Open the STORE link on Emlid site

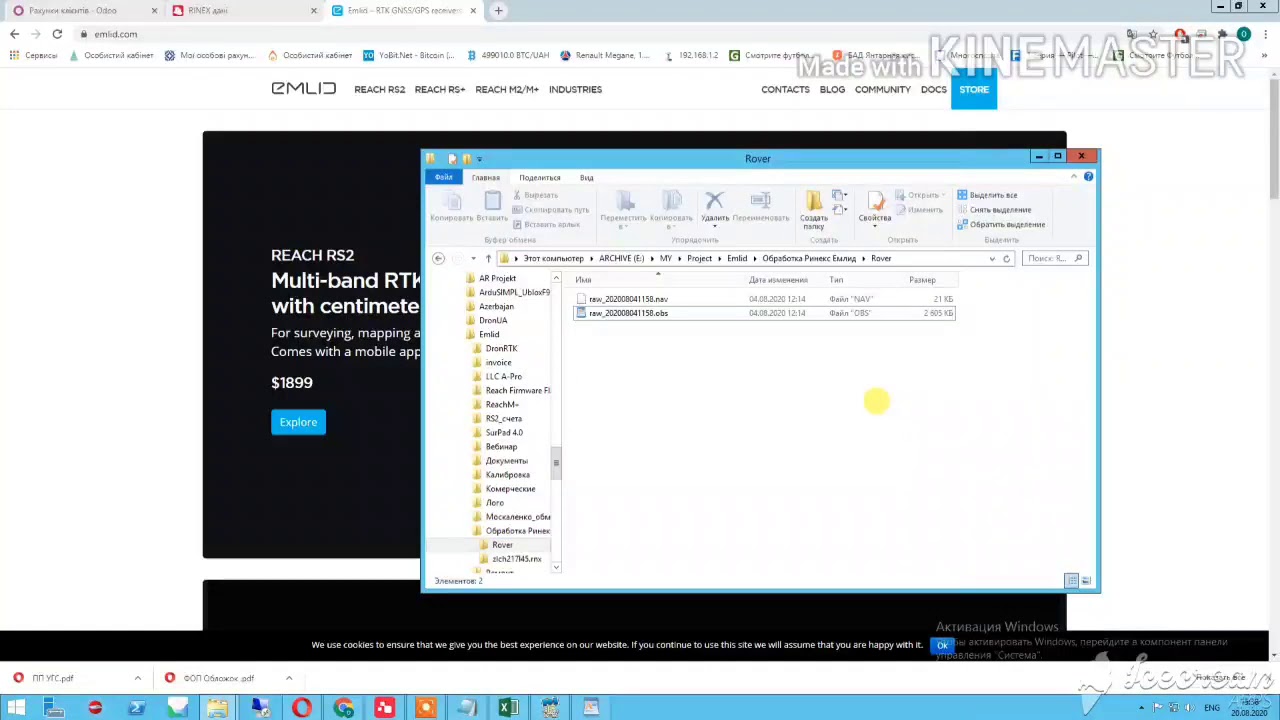(974, 89)
